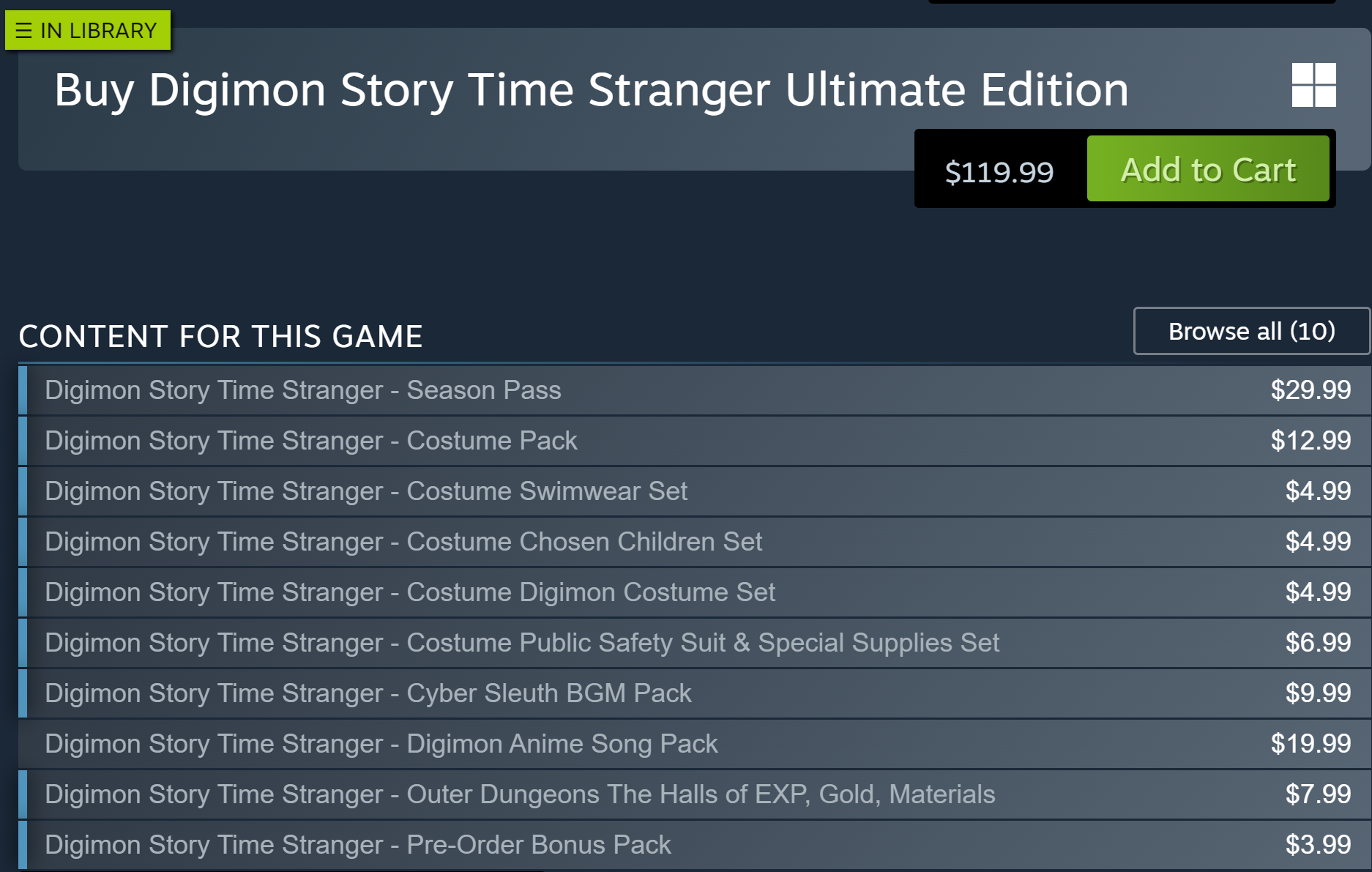The image size is (1372, 872).
Task: Add Ultimate Edition to cart
Action: 1207,169
